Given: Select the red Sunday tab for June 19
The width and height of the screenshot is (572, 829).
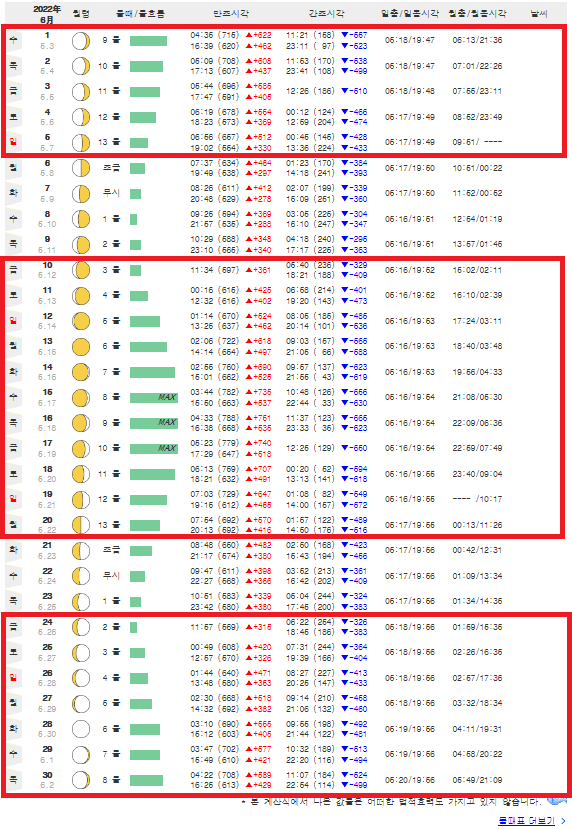Looking at the screenshot, I should pyautogui.click(x=14, y=499).
